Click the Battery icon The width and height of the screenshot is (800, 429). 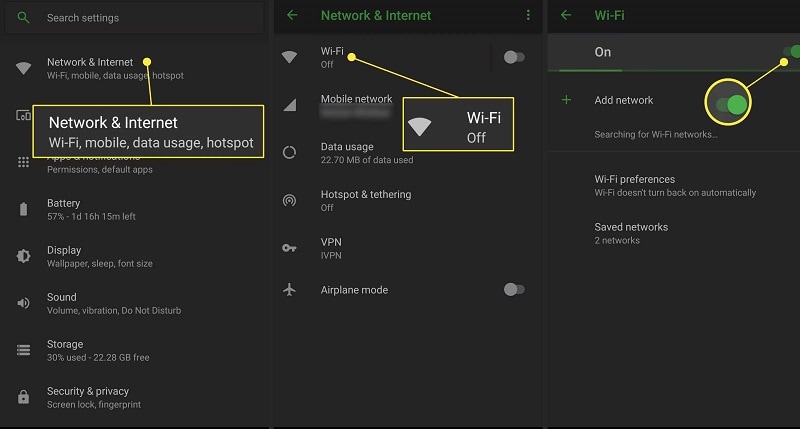24,209
